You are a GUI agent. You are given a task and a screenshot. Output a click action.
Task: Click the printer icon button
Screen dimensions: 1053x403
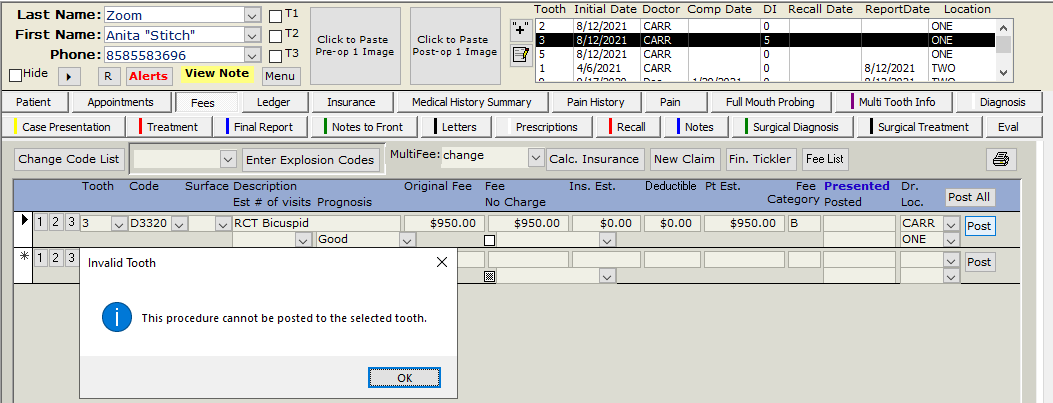tap(1001, 159)
